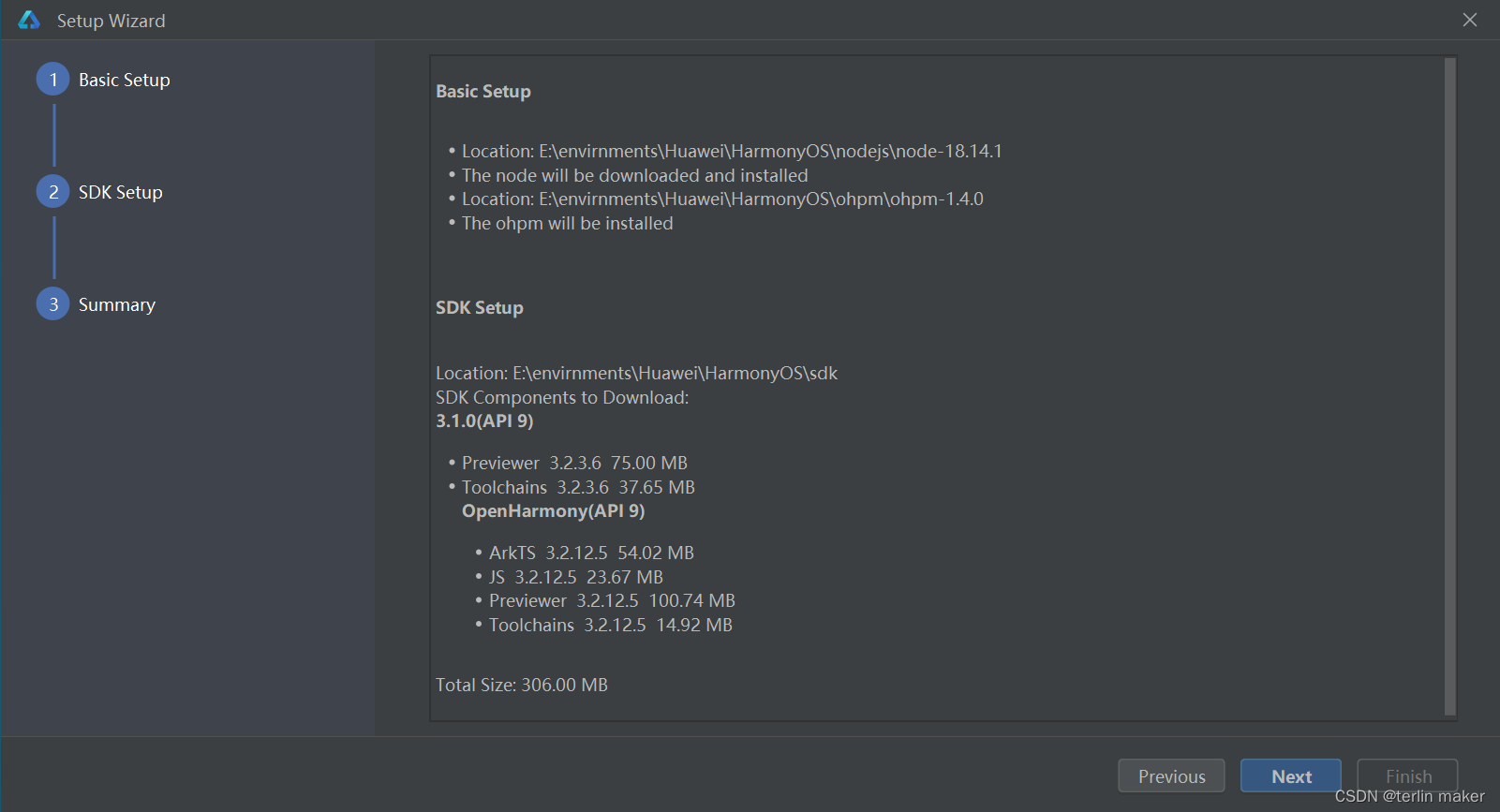Screen dimensions: 1500x812
Task: Click 'Previewer 3.2.12.5 100.74 MB' entry
Action: (x=612, y=600)
